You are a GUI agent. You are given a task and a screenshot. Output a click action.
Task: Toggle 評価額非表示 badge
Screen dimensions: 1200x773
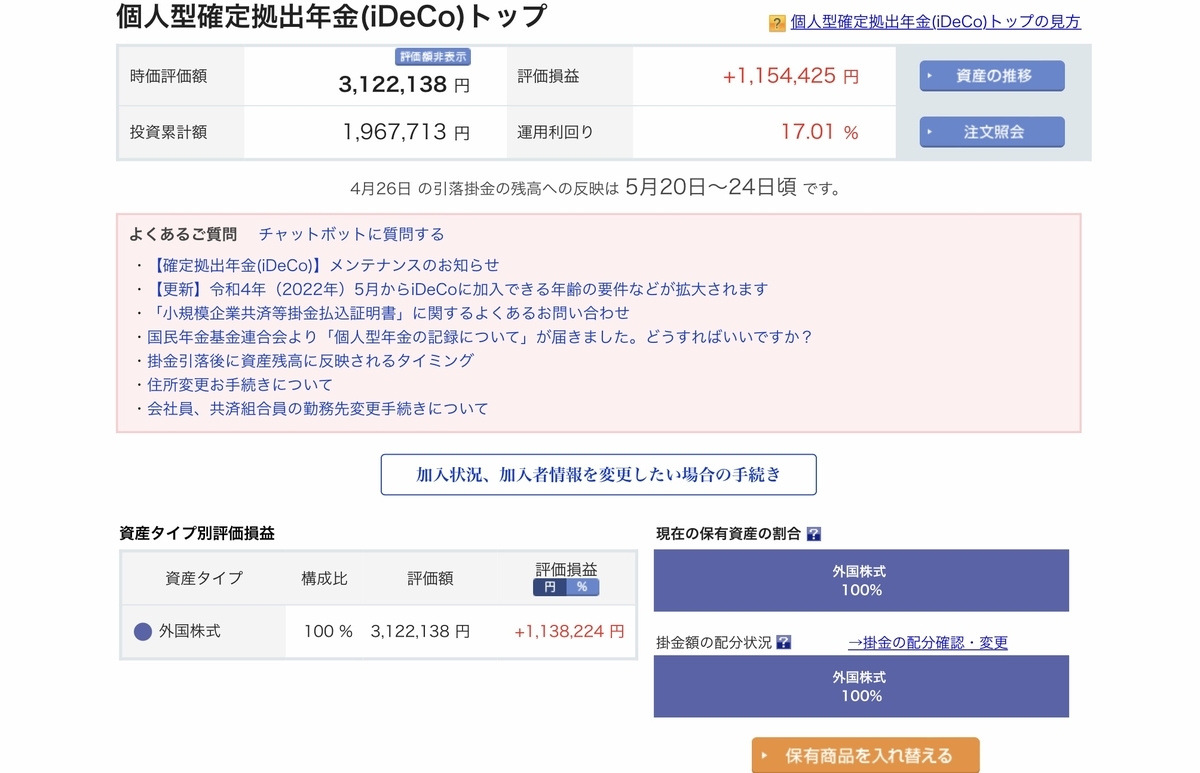pos(434,57)
